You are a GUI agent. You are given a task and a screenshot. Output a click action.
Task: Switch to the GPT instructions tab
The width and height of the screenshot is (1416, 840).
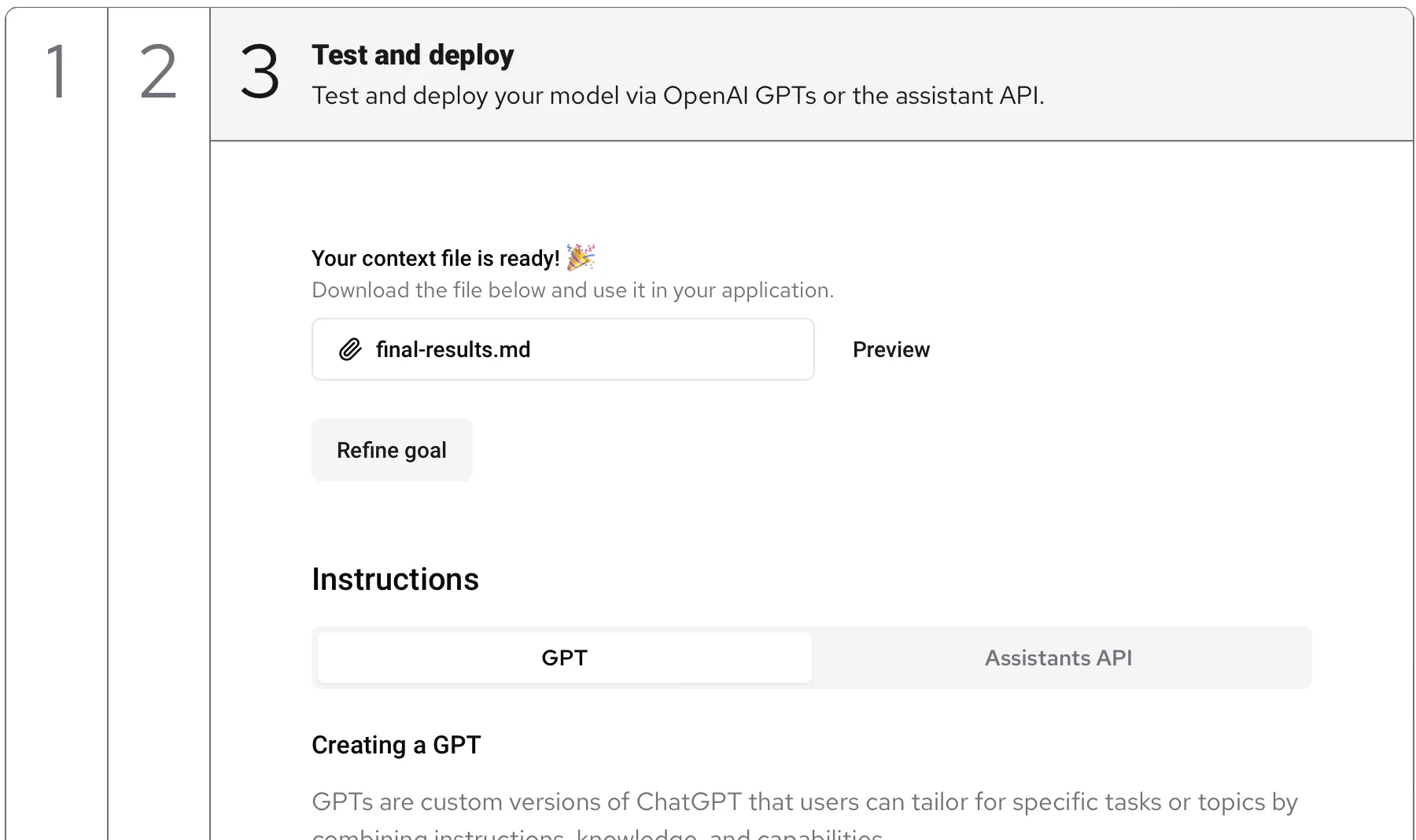click(564, 658)
